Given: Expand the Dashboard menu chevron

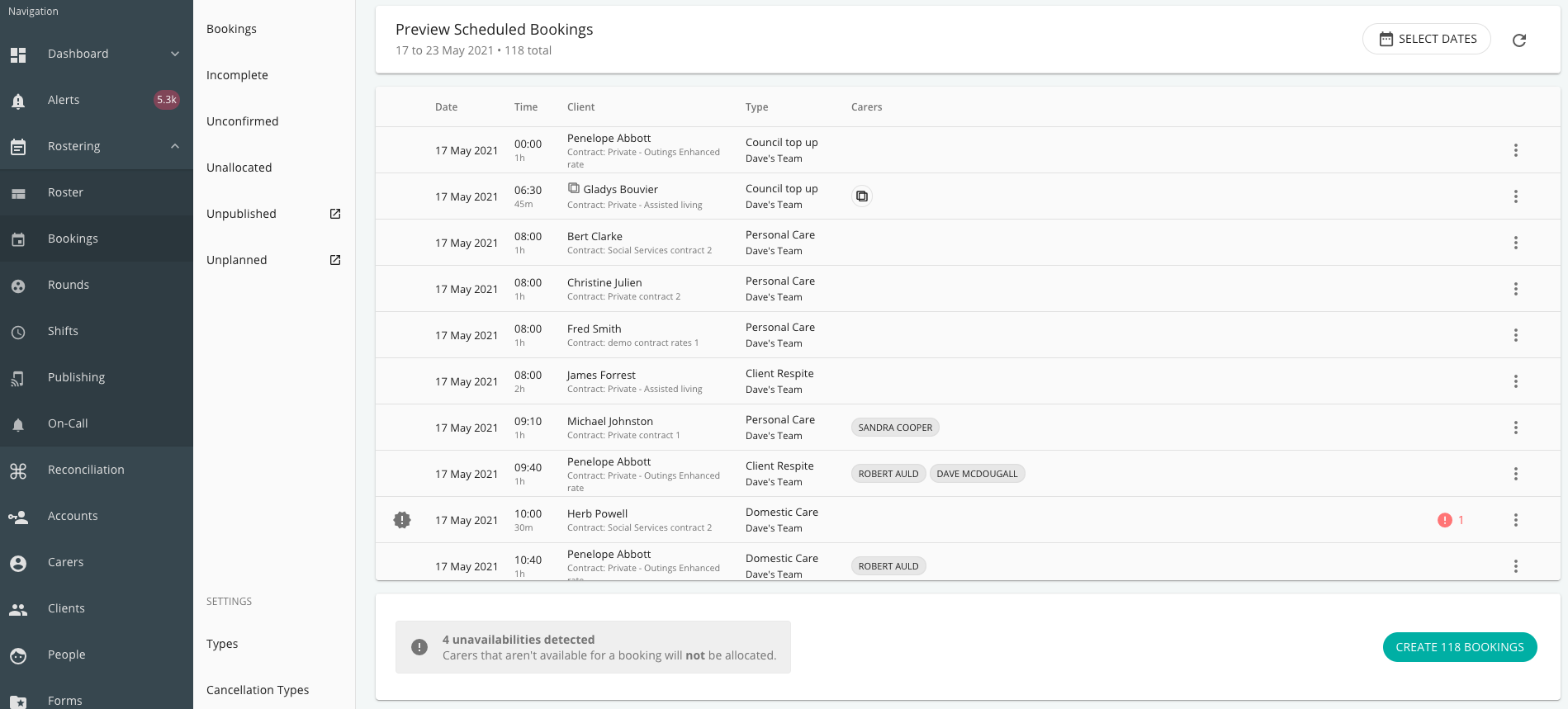Looking at the screenshot, I should 175,54.
